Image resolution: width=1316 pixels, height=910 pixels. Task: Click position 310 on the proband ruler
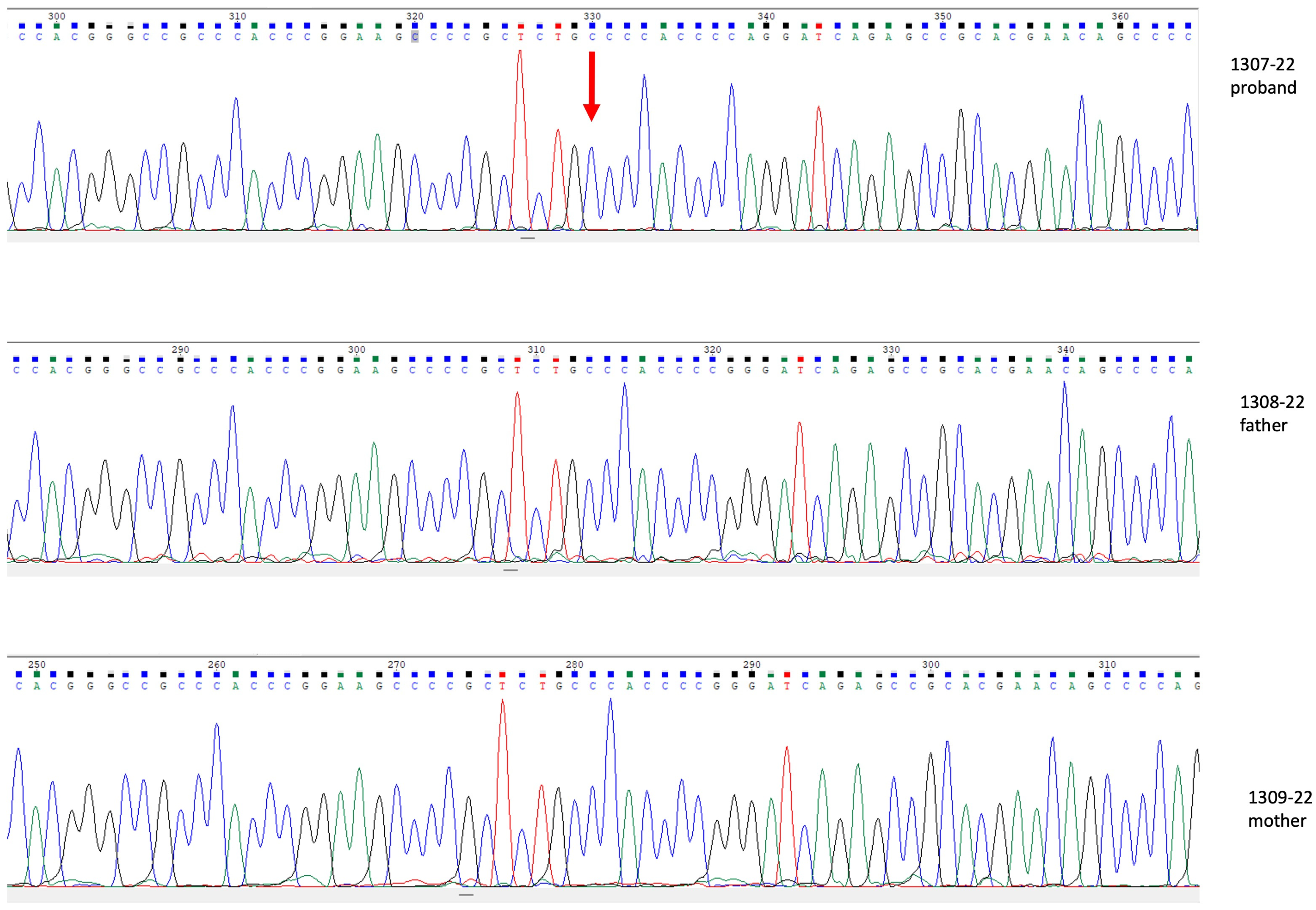[237, 16]
